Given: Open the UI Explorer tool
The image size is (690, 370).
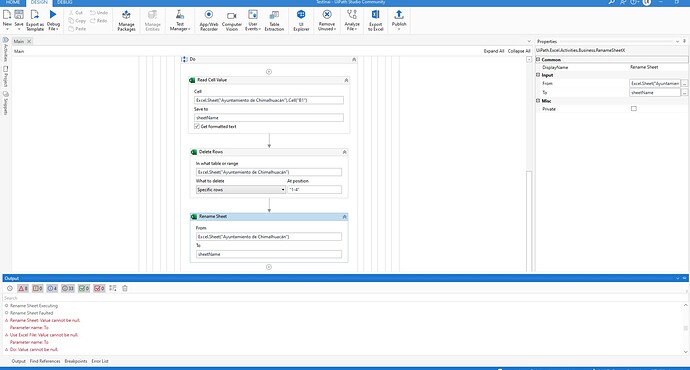Looking at the screenshot, I should click(301, 21).
